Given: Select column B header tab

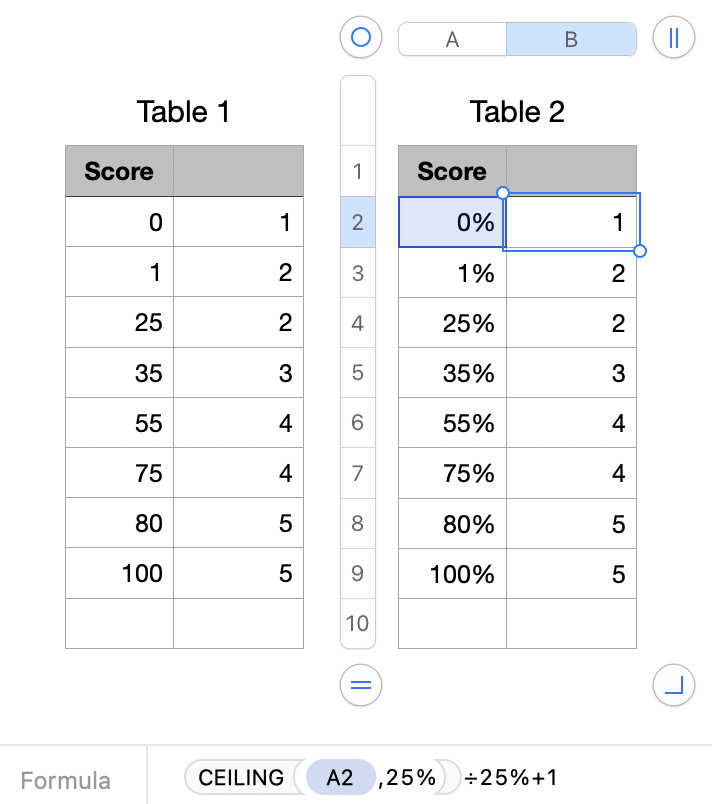Looking at the screenshot, I should pos(571,39).
